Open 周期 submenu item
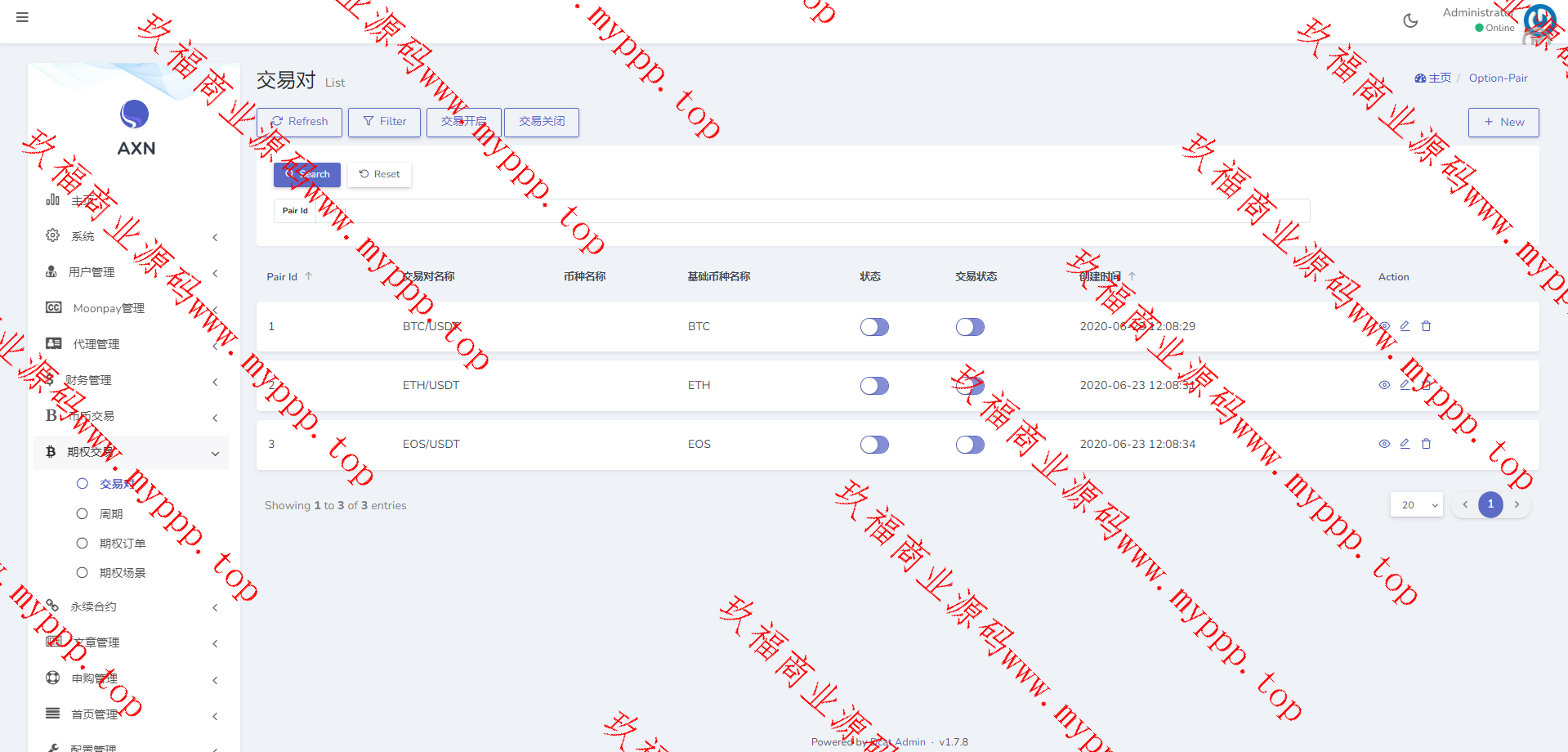The height and width of the screenshot is (752, 1568). click(x=111, y=514)
